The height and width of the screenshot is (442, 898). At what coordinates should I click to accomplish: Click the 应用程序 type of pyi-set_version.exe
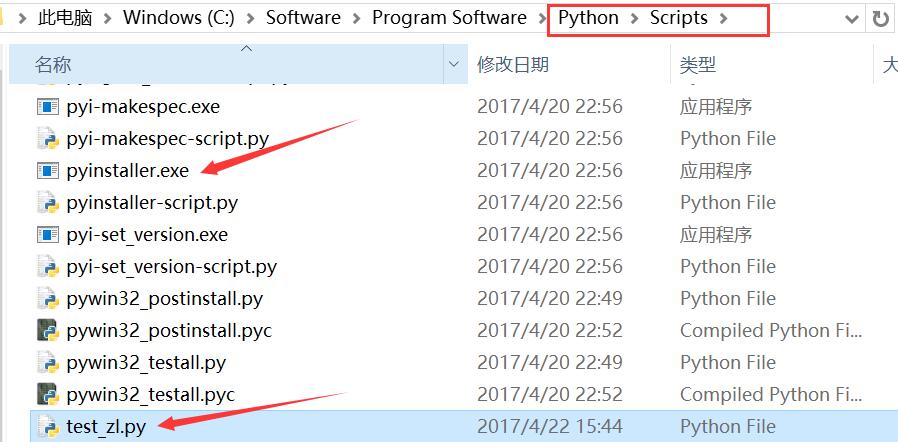point(716,235)
